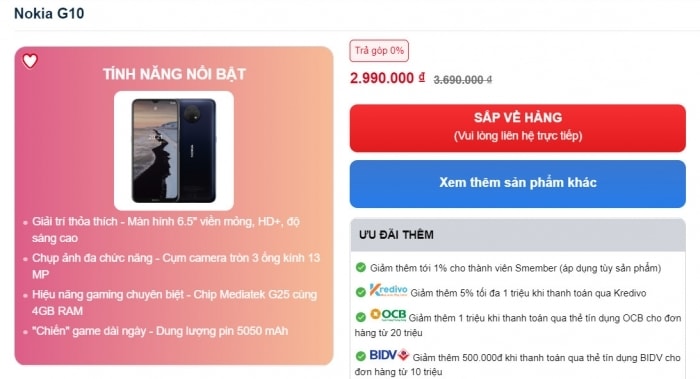Click the ƯU ĐÃI THÊM header
This screenshot has width=700, height=379.
coord(396,235)
